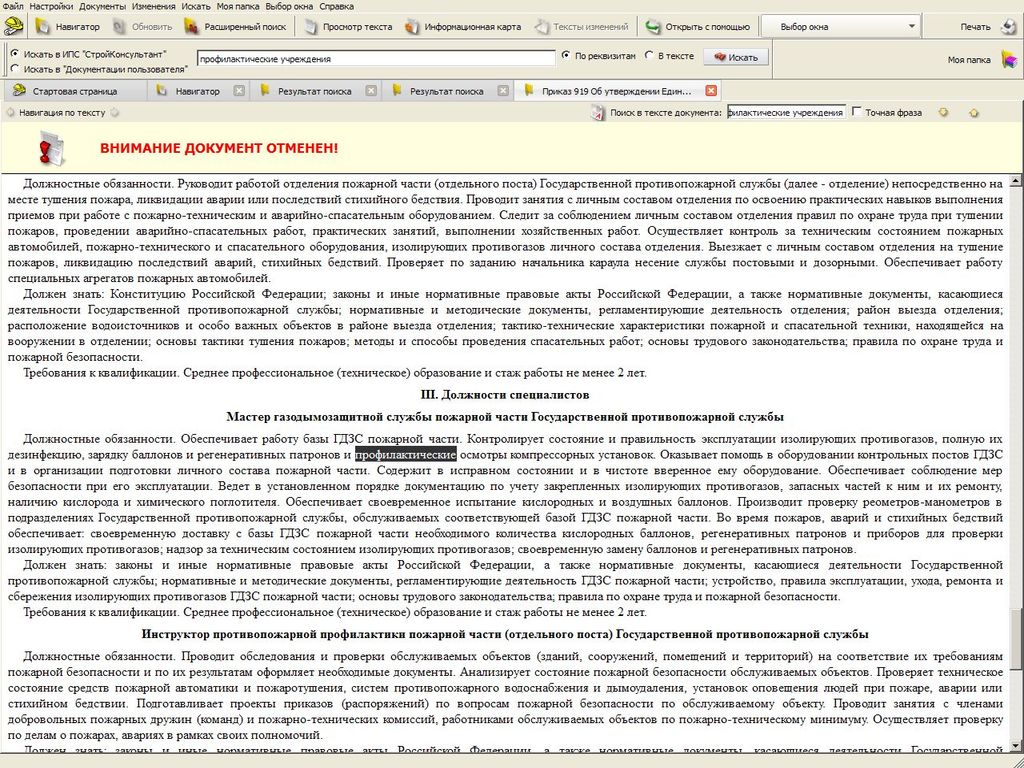Click the Навигация по тексту label
The image size is (1024, 768).
coord(62,112)
